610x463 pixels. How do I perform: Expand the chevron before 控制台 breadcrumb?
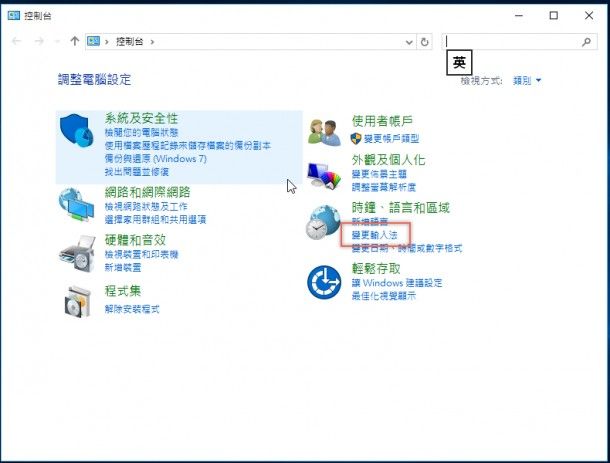[107, 42]
